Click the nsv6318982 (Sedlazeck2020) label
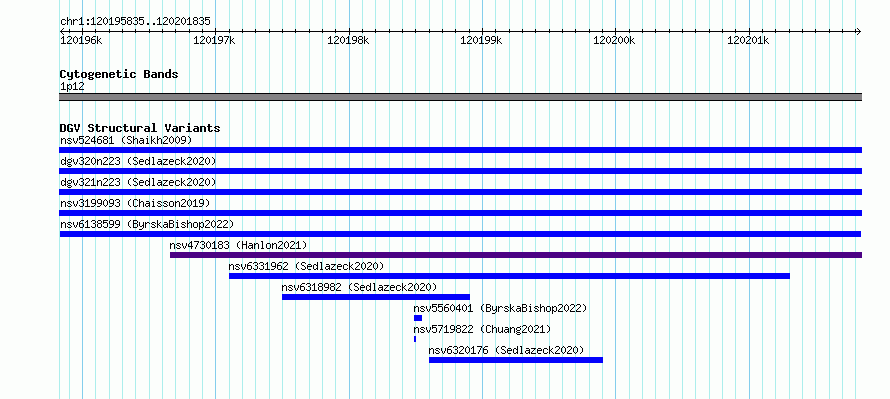890x399 pixels. pos(359,287)
